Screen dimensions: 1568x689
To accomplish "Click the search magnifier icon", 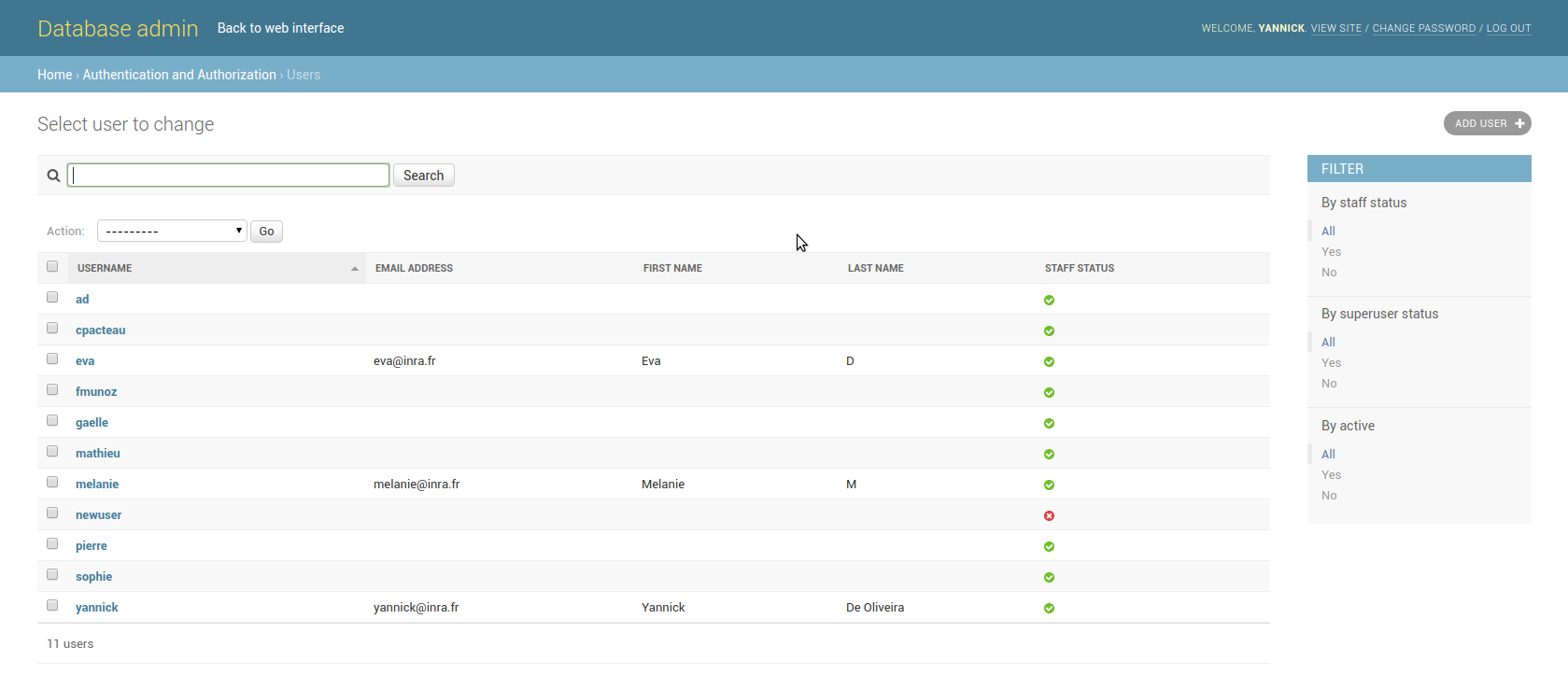I will click(53, 176).
